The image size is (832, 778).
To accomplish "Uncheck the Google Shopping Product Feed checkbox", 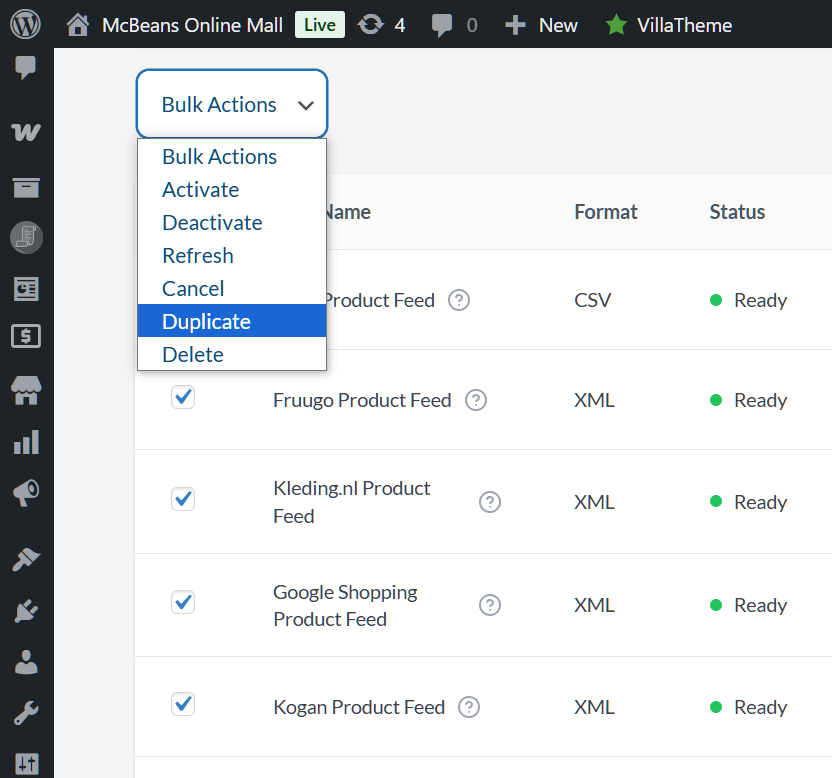I will pyautogui.click(x=183, y=602).
